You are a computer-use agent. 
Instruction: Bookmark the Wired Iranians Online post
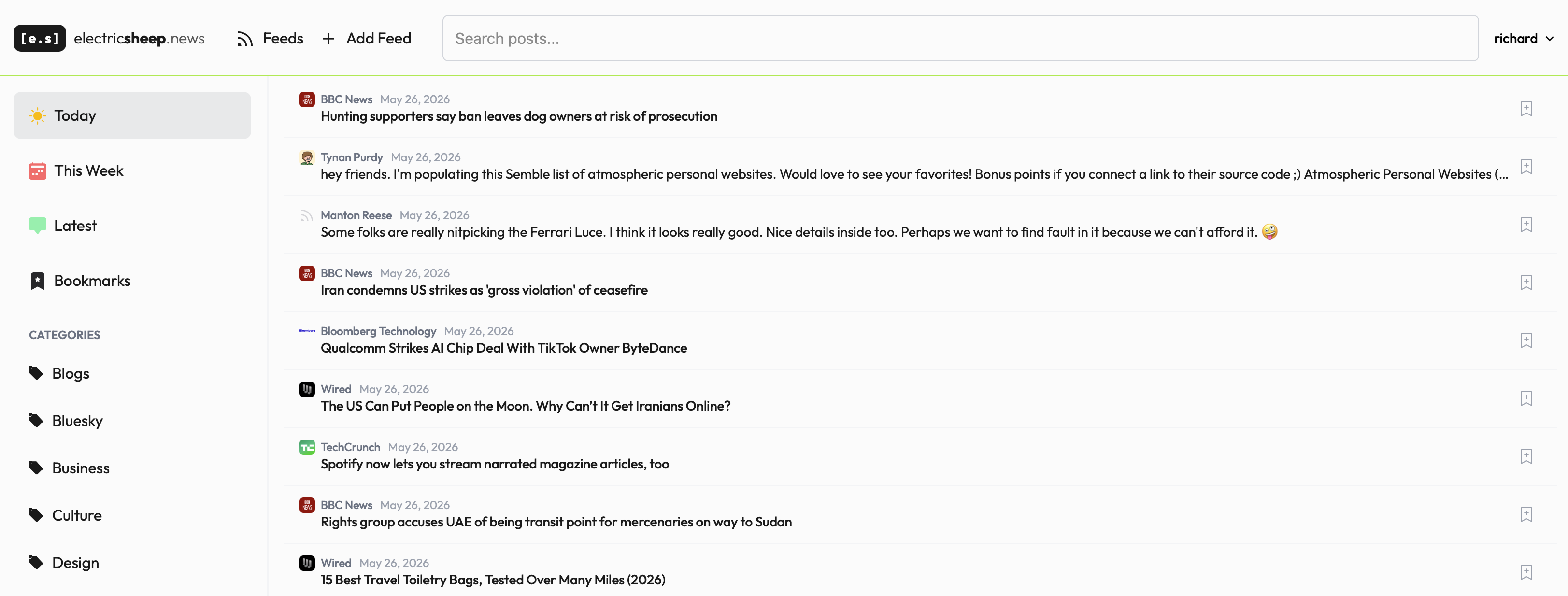click(1525, 398)
